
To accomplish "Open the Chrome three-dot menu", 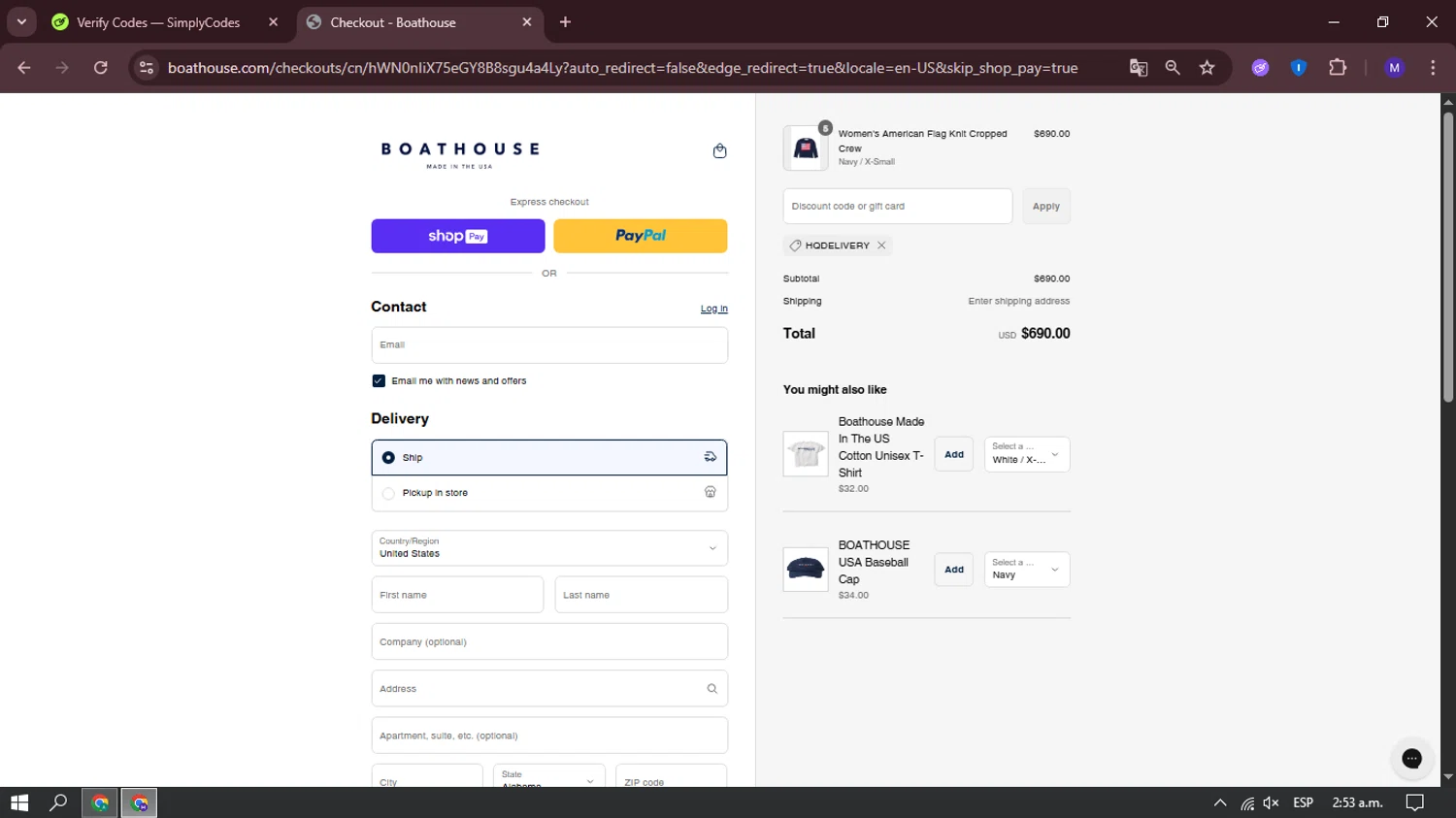I will pos(1433,68).
